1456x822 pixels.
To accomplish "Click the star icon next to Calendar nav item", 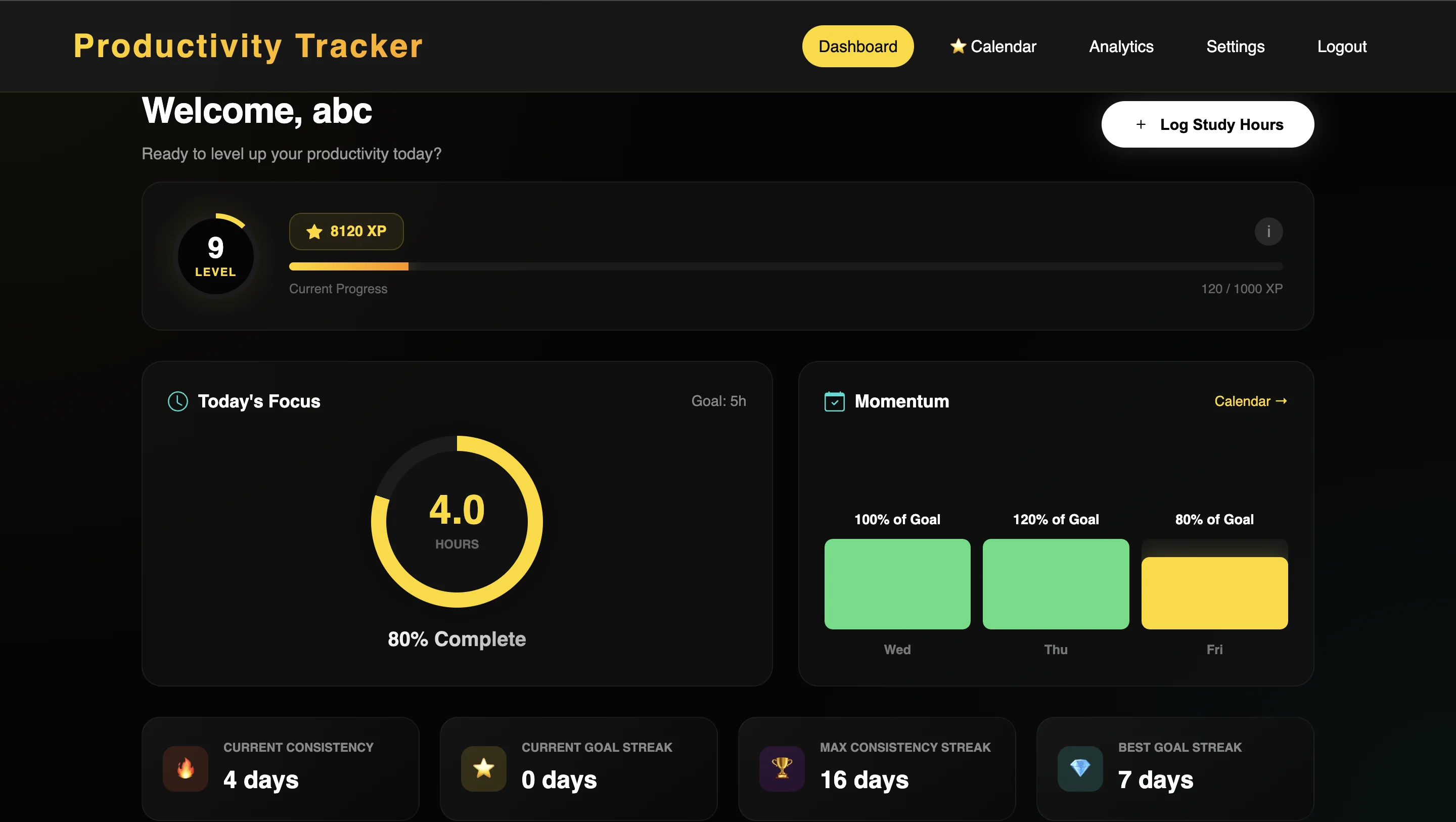I will pos(958,46).
